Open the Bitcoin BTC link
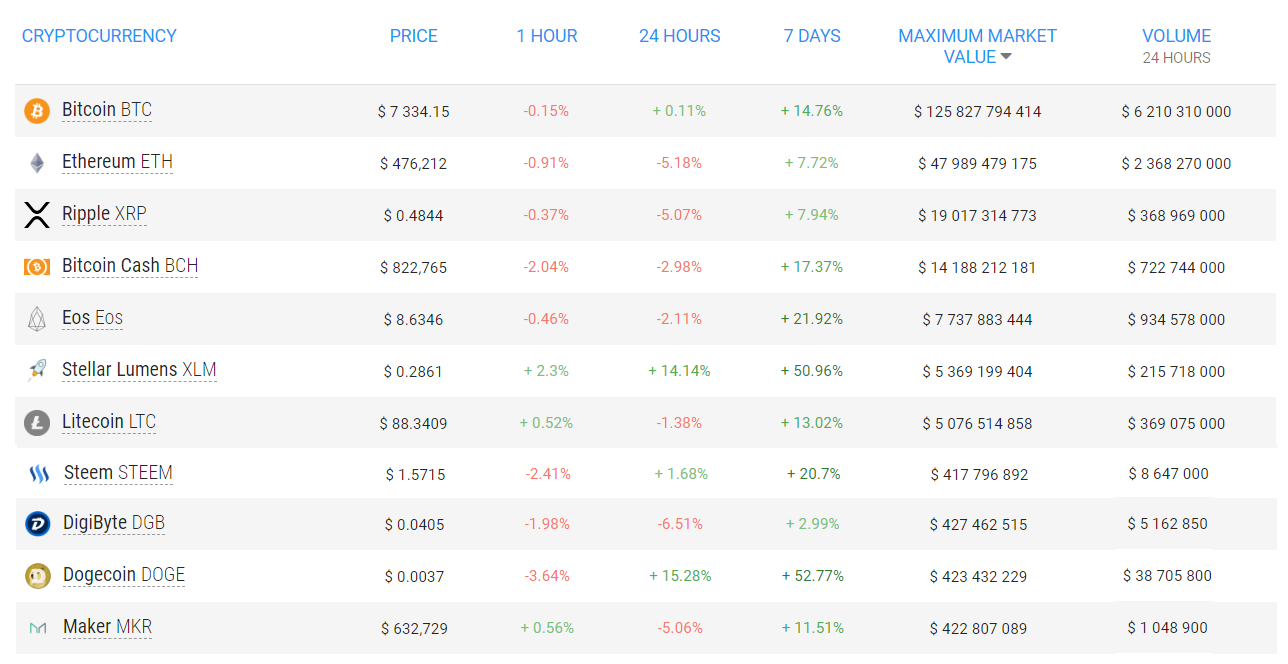The image size is (1288, 664). pos(107,110)
